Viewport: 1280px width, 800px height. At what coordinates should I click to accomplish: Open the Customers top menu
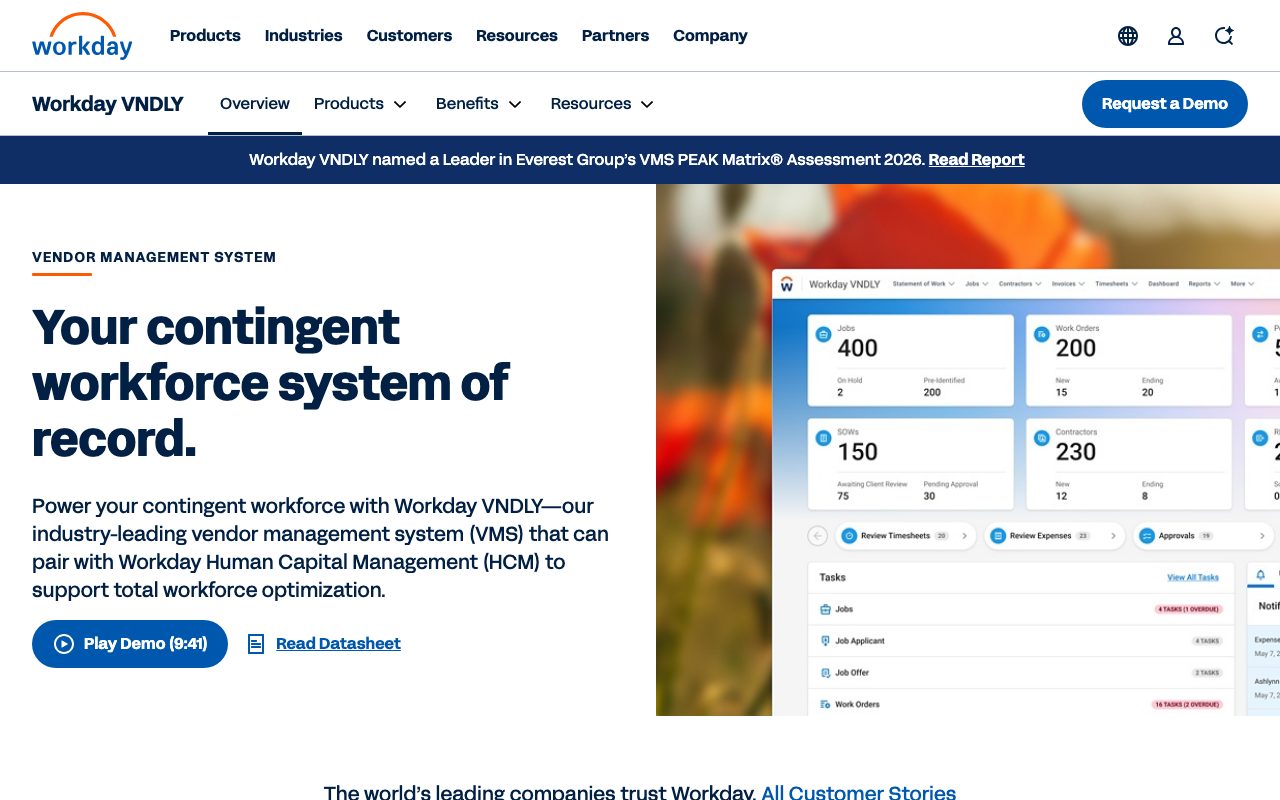409,36
